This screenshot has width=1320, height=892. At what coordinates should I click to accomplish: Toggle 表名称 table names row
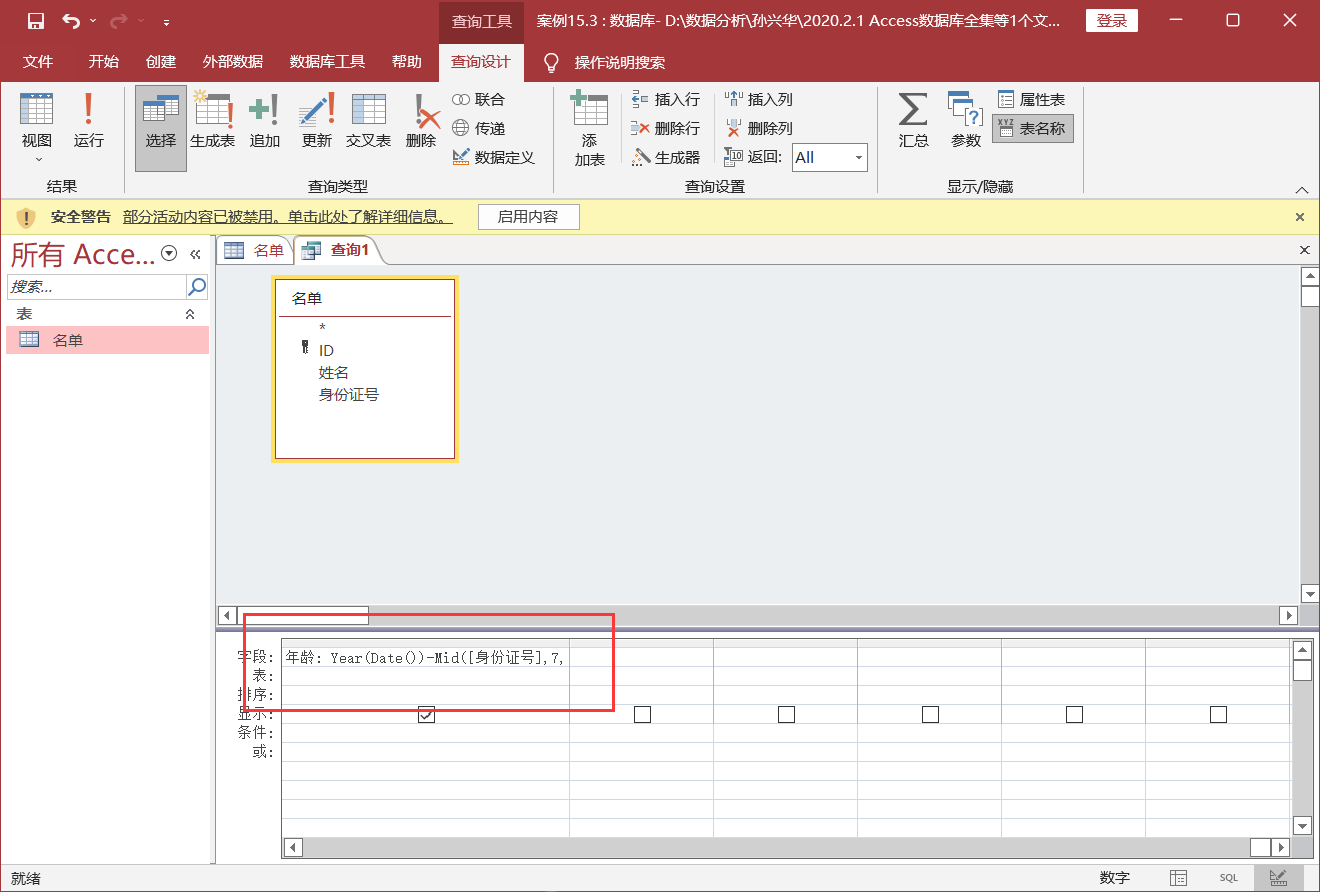pyautogui.click(x=1033, y=129)
